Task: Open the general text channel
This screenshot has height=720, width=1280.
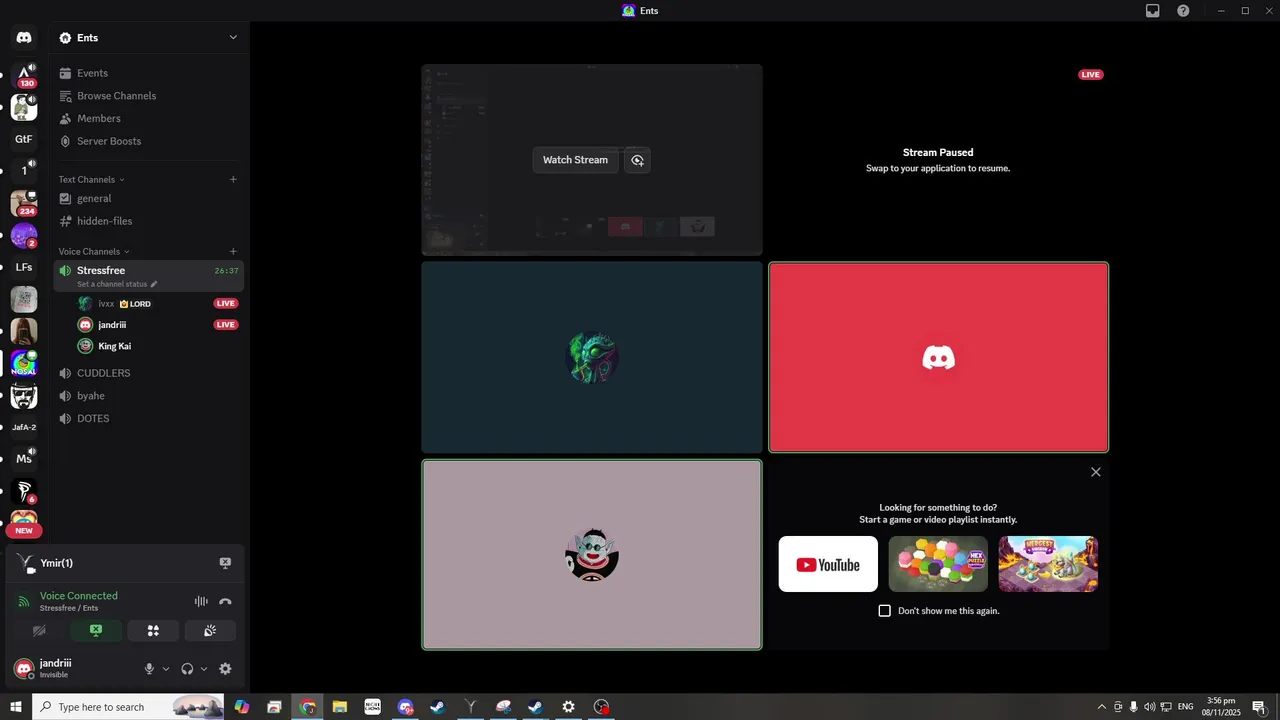Action: 148,198
